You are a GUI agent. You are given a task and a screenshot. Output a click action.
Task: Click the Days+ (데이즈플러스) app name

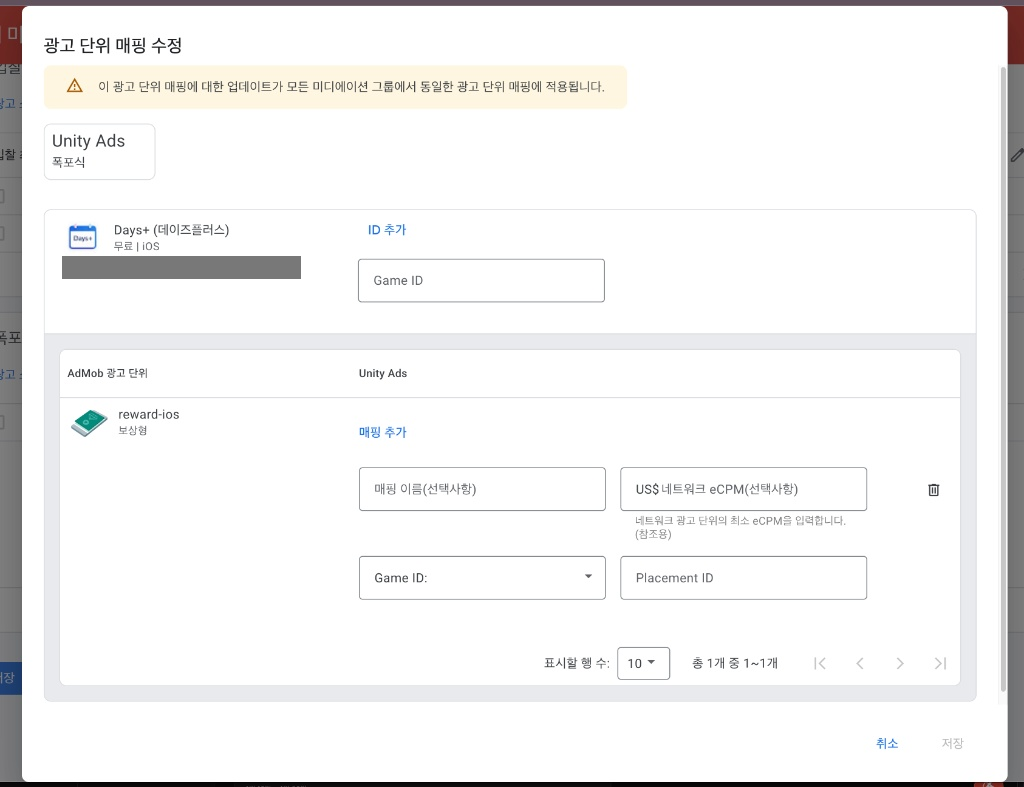(171, 230)
